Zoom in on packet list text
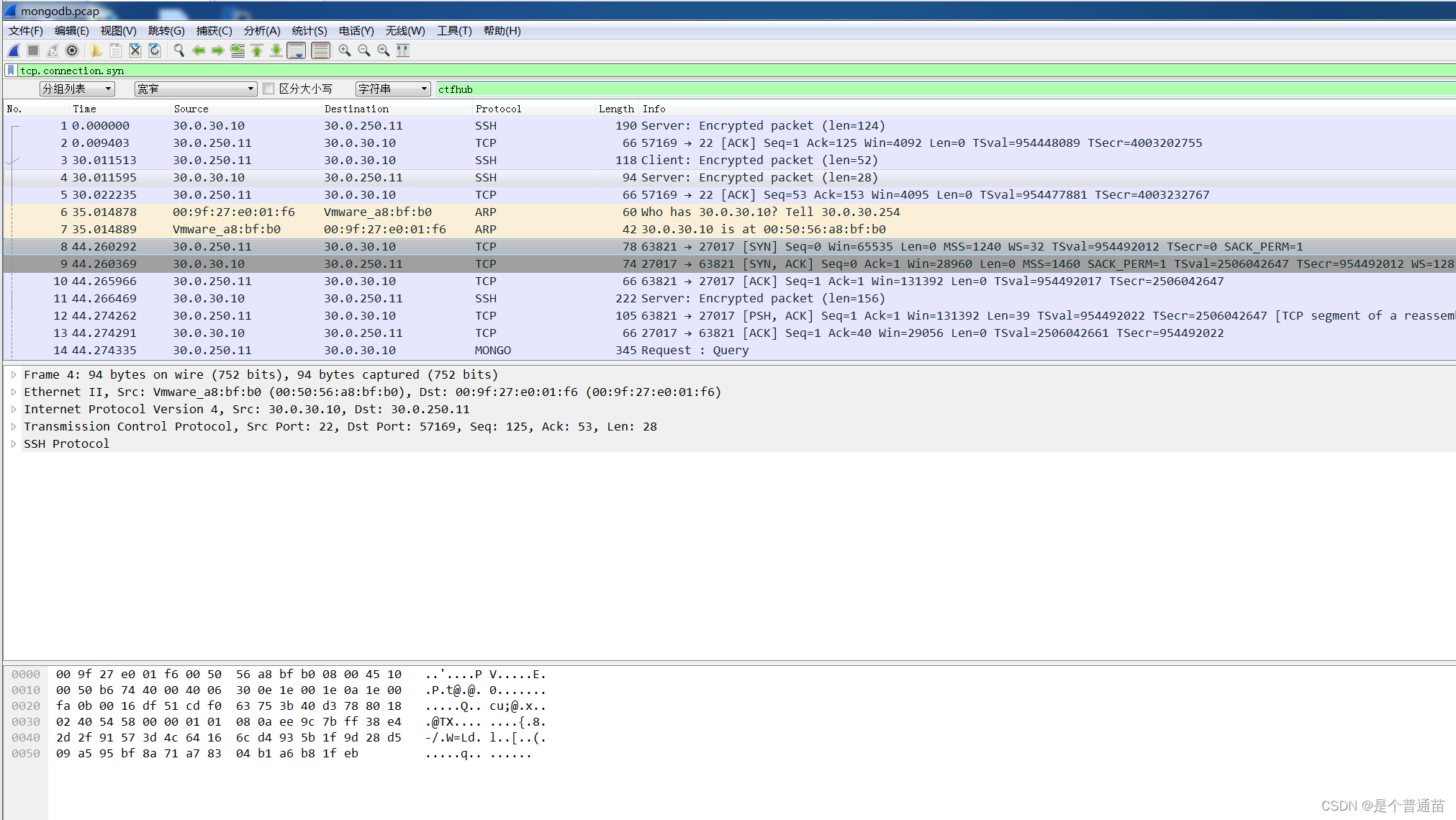This screenshot has width=1456, height=820. [345, 50]
